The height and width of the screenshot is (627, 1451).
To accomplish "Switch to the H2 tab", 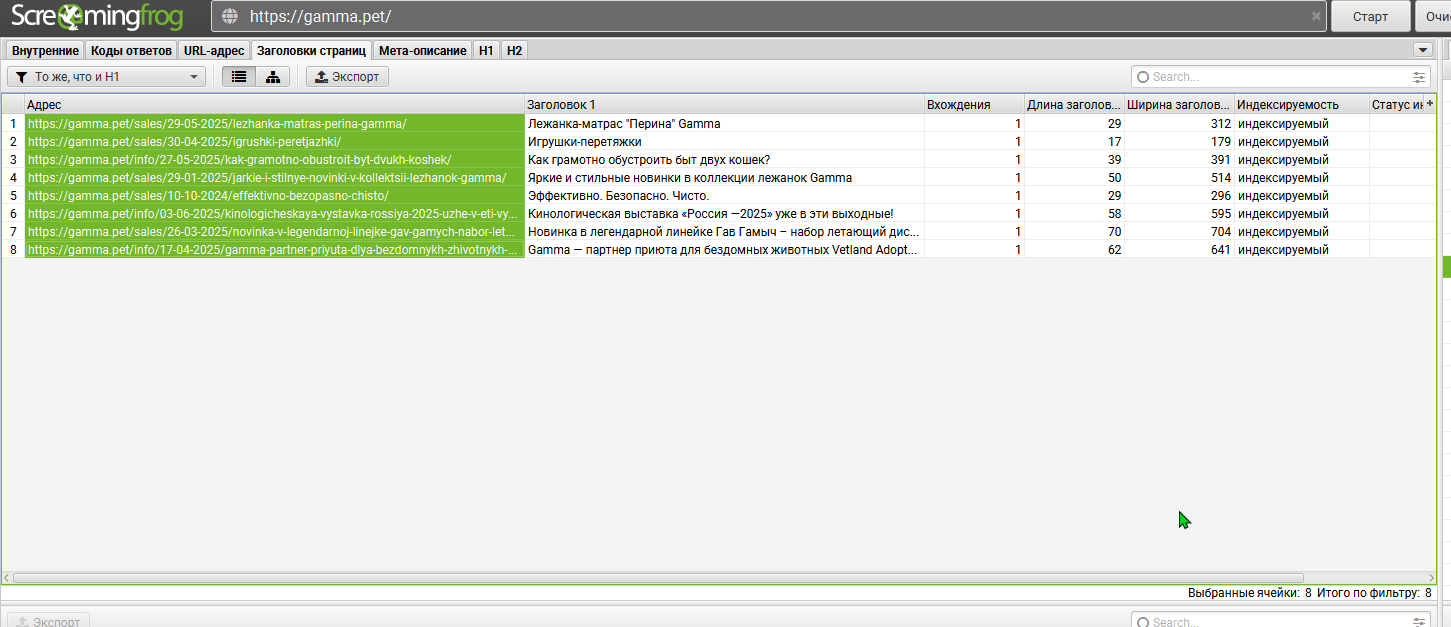I will pyautogui.click(x=514, y=50).
